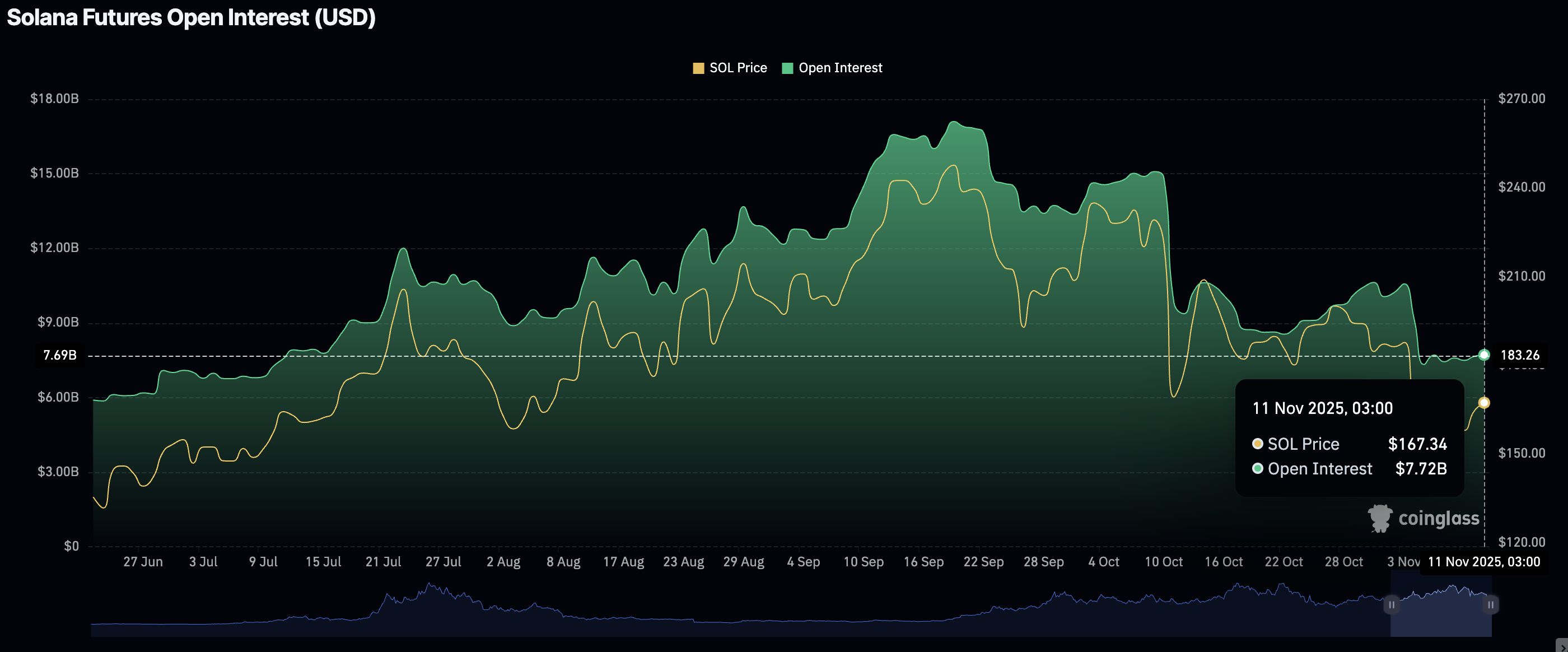Screen dimensions: 1568x652
Task: Click the yellow SOL Price legend swatch
Action: point(698,68)
